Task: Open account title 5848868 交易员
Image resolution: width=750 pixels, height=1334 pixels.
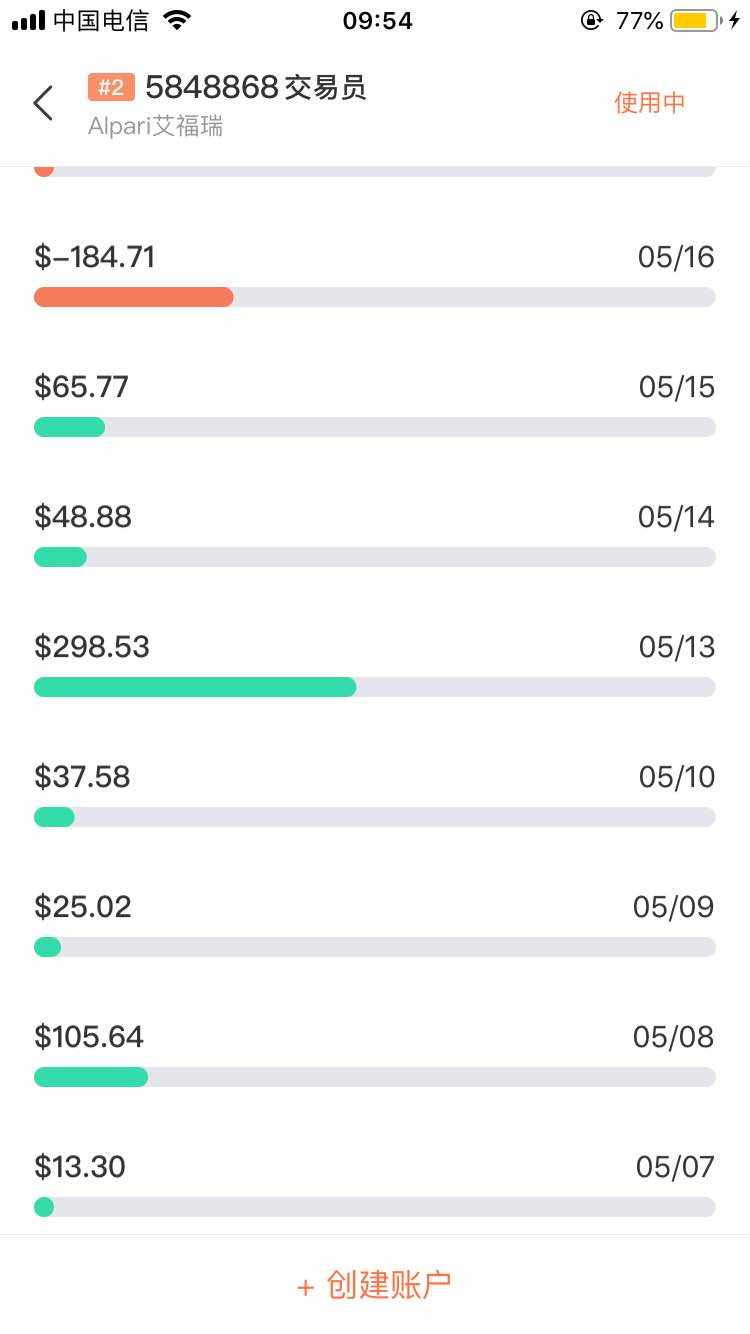Action: point(255,88)
